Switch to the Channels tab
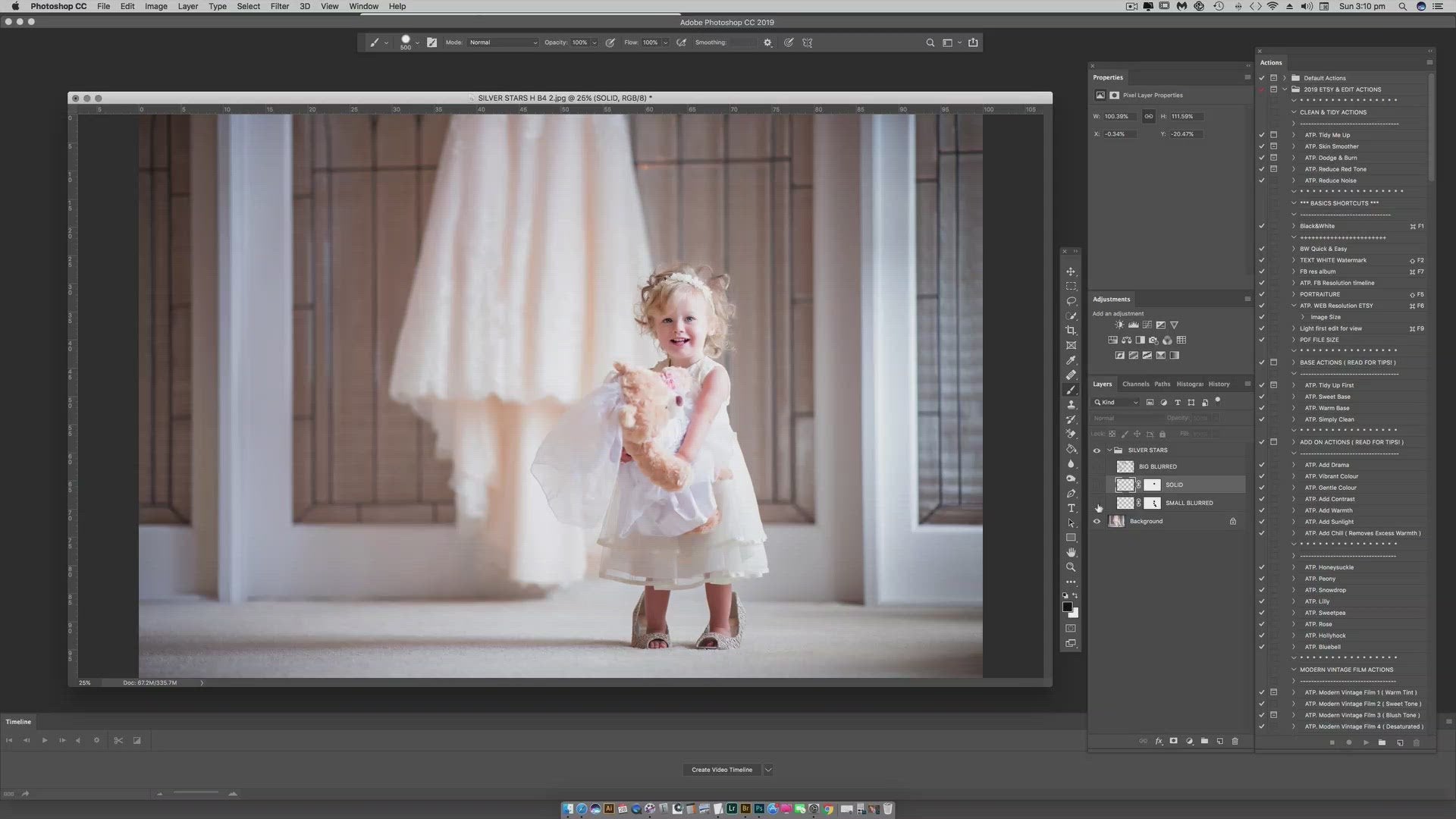 (1136, 384)
